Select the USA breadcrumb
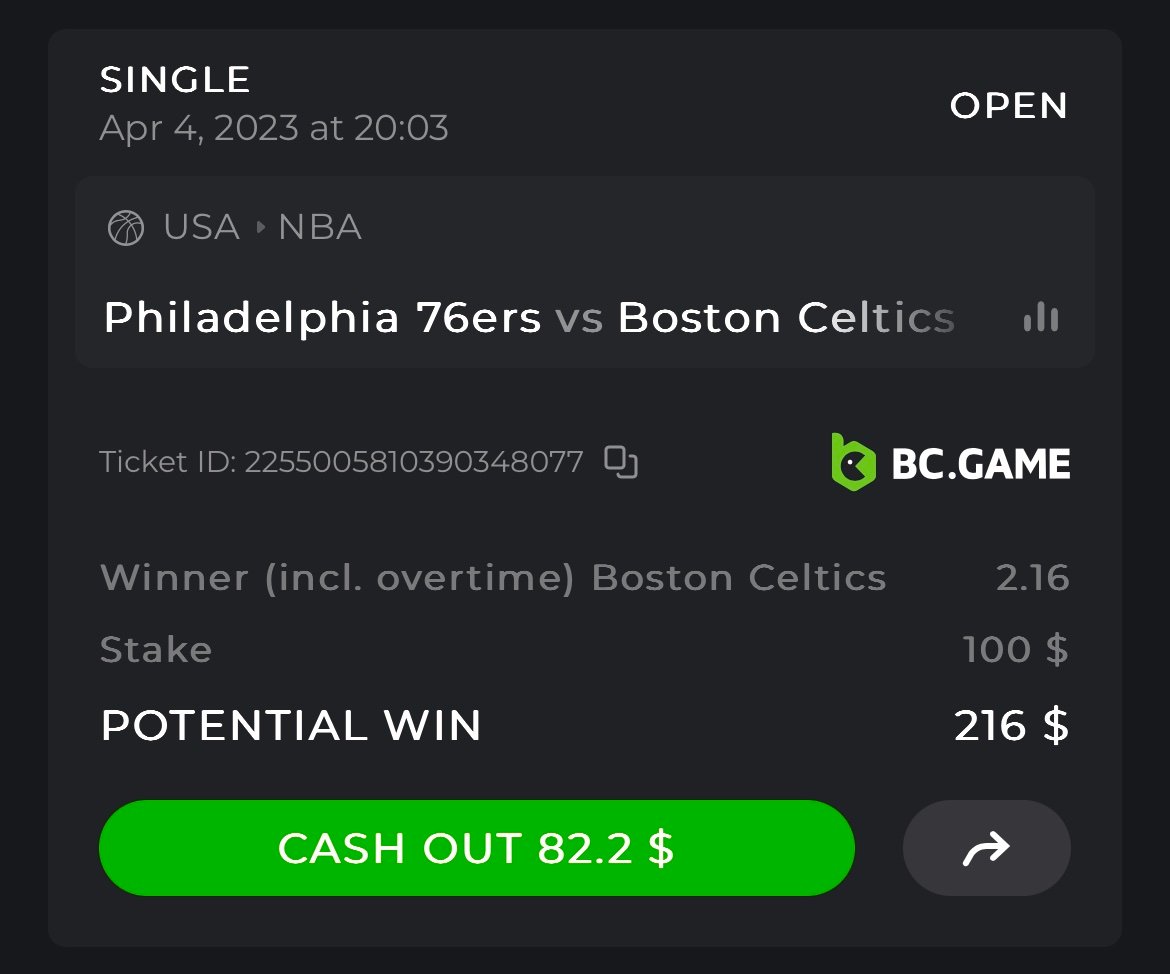The width and height of the screenshot is (1170, 974). click(201, 228)
